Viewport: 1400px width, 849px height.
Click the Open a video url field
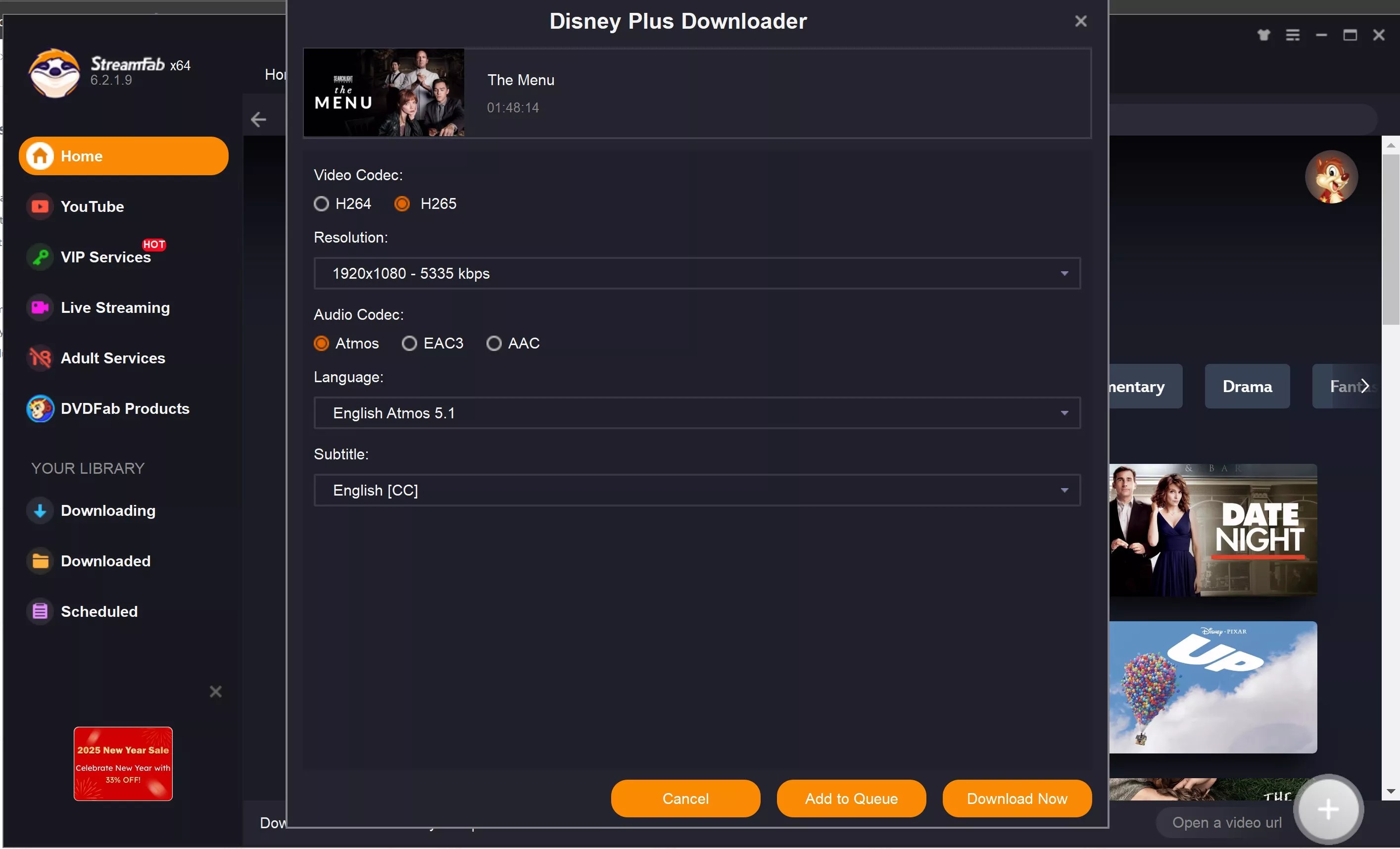[1227, 822]
